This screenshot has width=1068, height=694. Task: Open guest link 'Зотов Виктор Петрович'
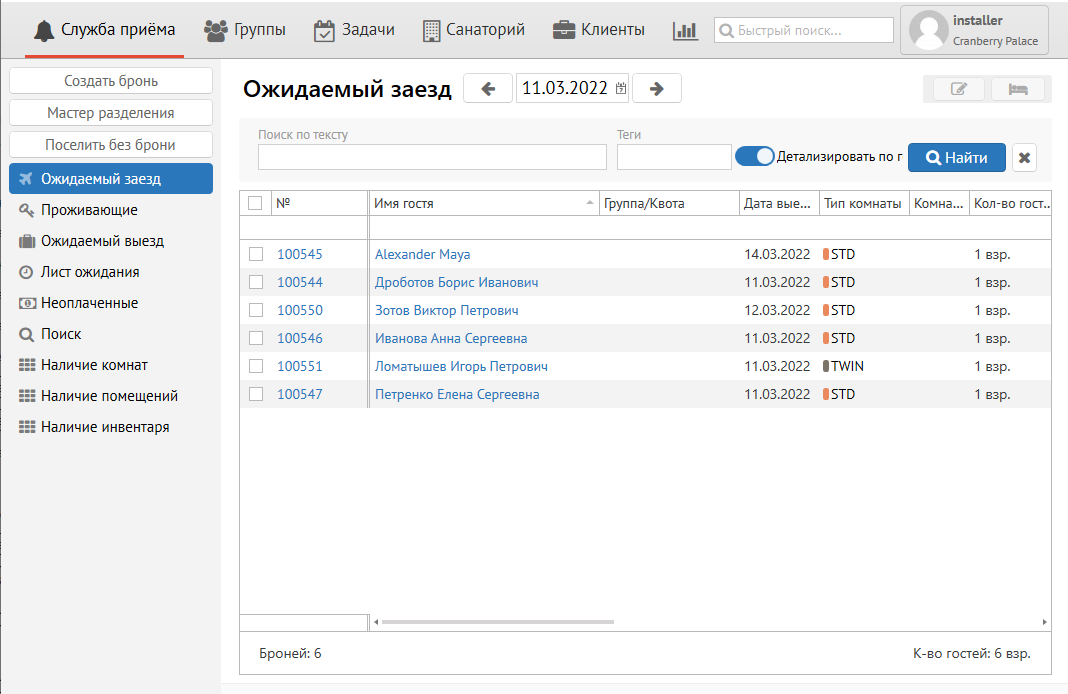[x=446, y=310]
